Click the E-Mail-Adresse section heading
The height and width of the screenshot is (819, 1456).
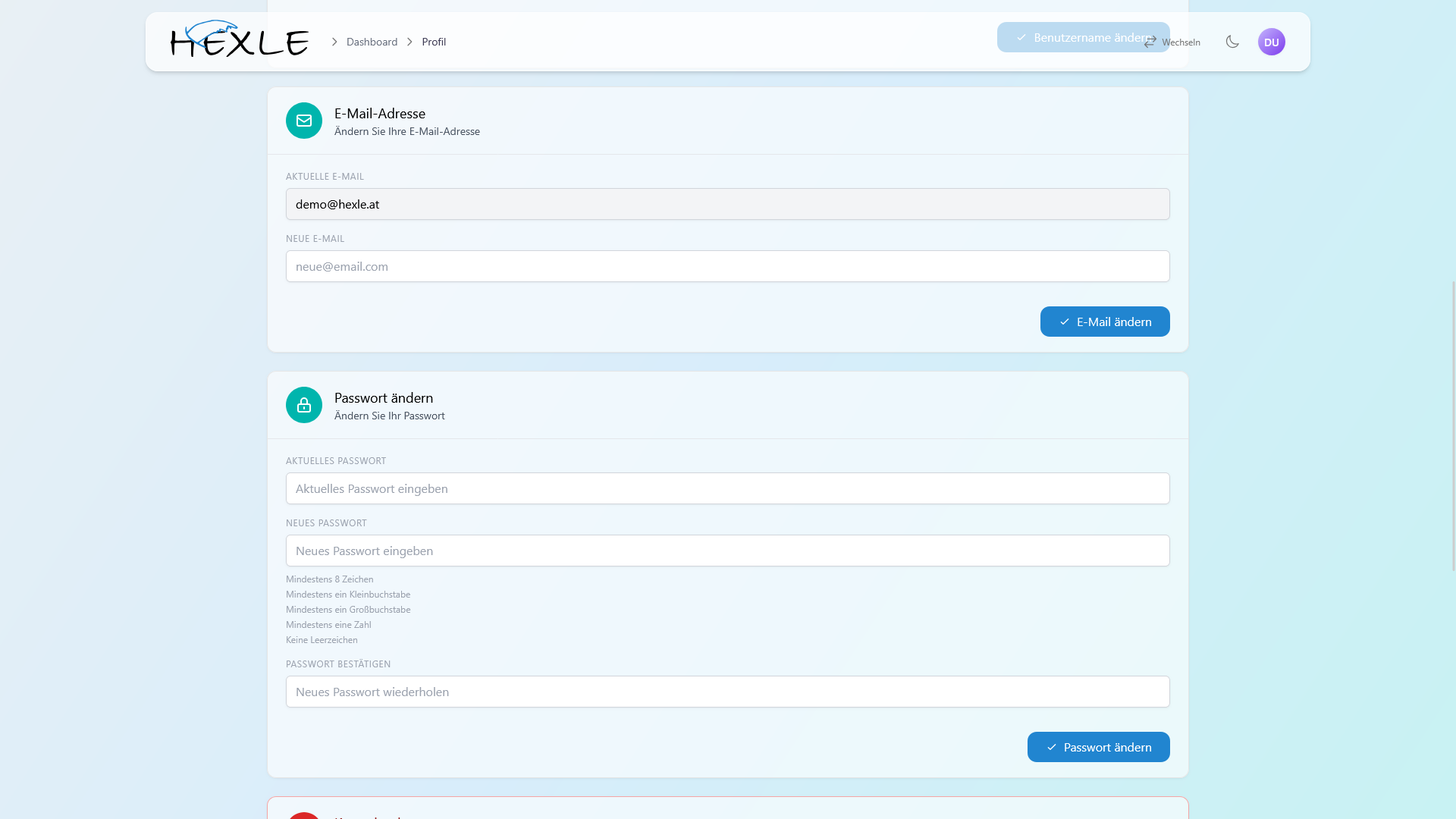coord(380,113)
